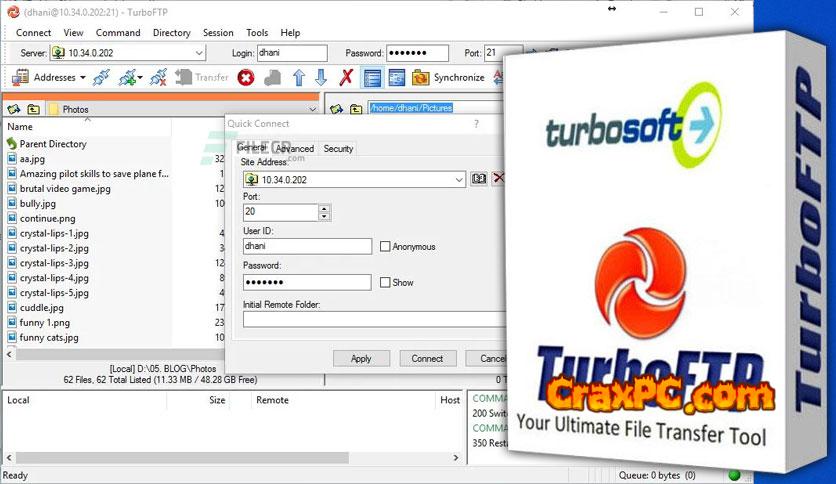Open address book icon beside Site Address
The width and height of the screenshot is (836, 484).
point(479,179)
